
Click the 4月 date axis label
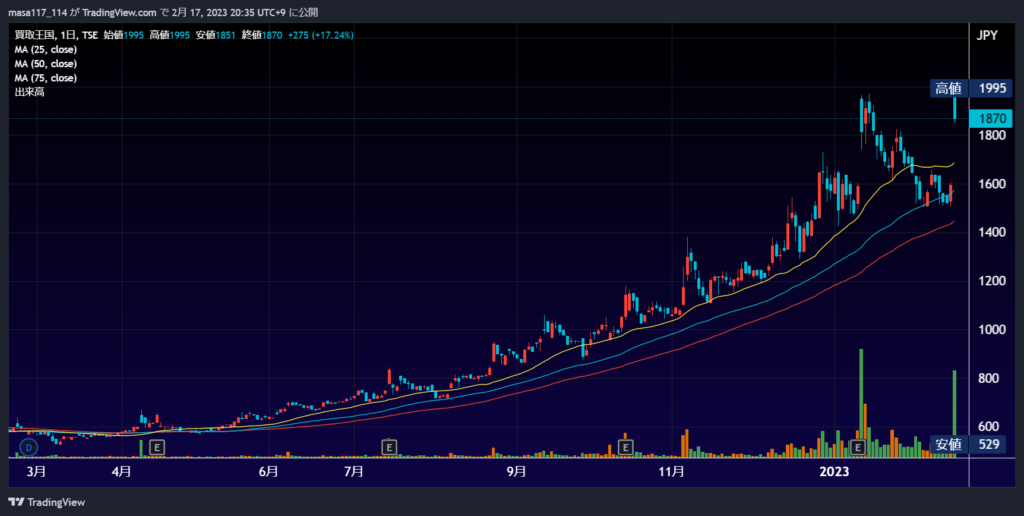(121, 472)
